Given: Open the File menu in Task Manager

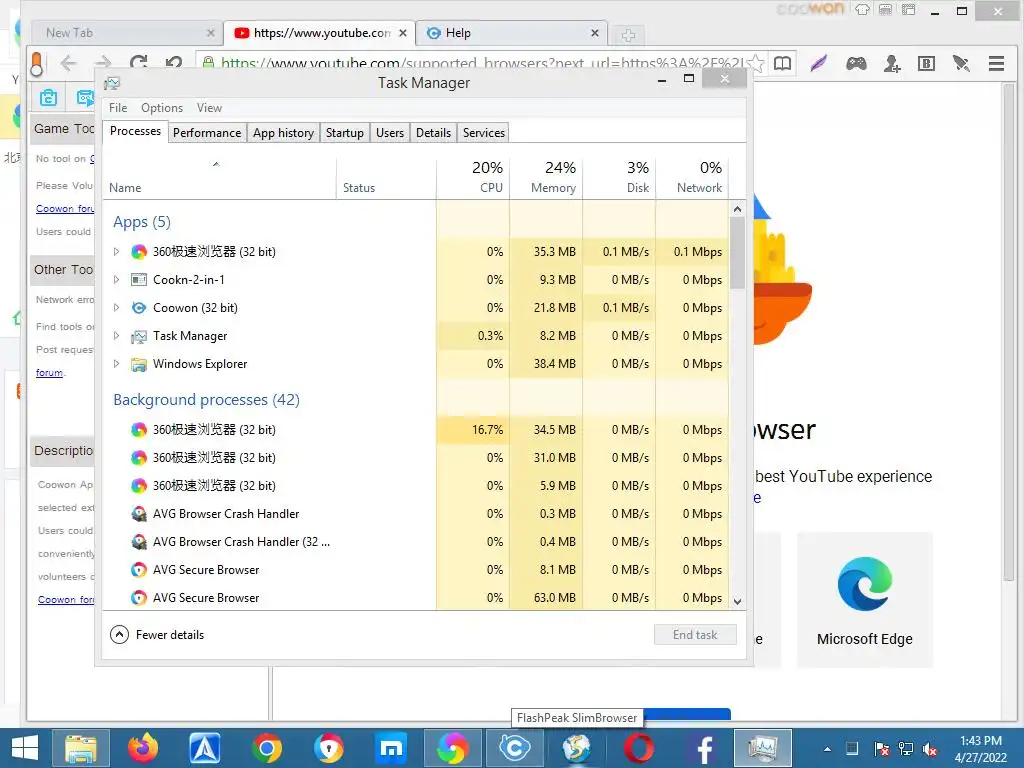Looking at the screenshot, I should 118,108.
